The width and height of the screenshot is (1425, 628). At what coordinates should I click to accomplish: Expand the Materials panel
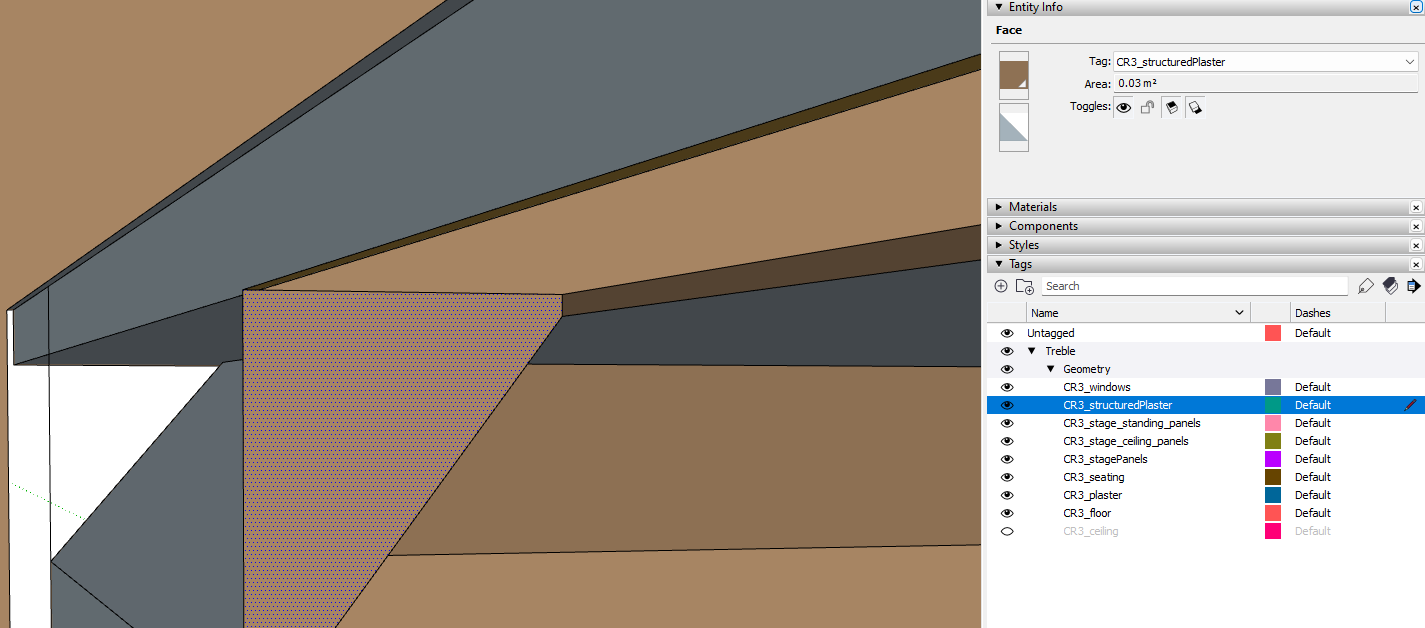point(998,207)
